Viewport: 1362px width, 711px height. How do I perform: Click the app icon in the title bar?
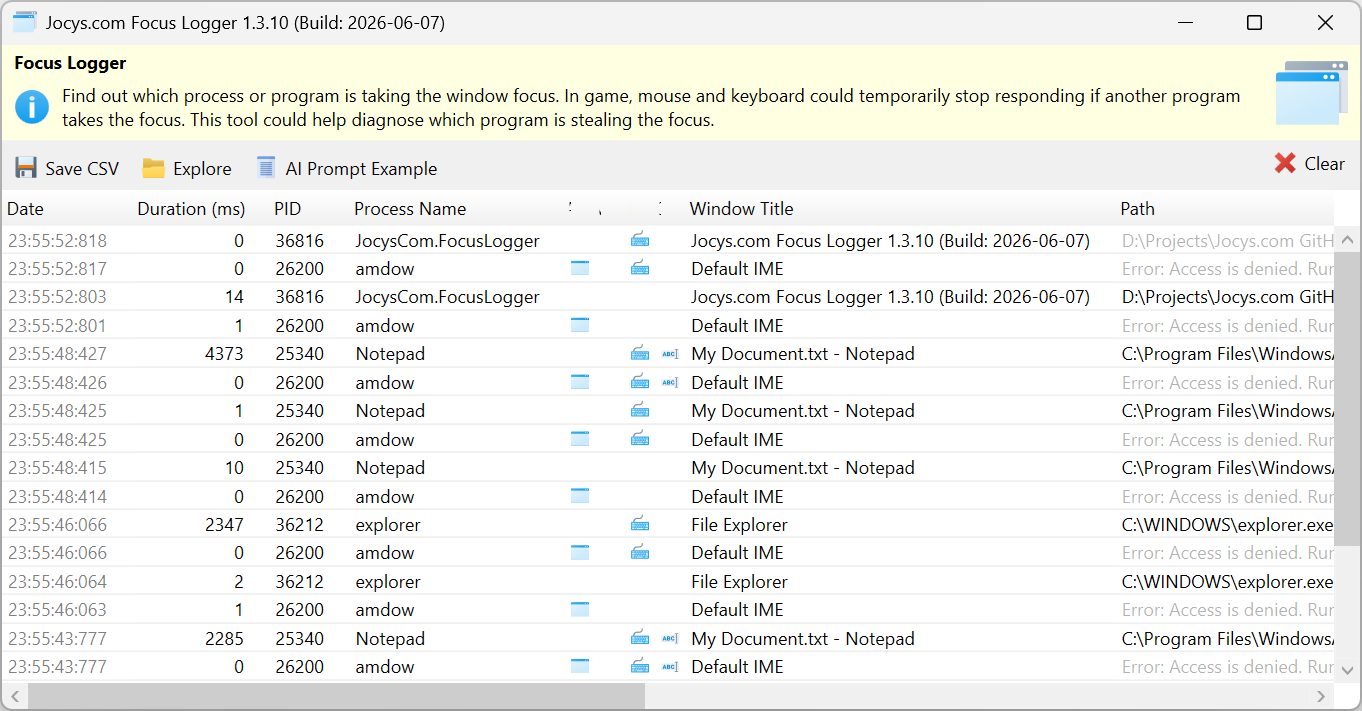[24, 22]
